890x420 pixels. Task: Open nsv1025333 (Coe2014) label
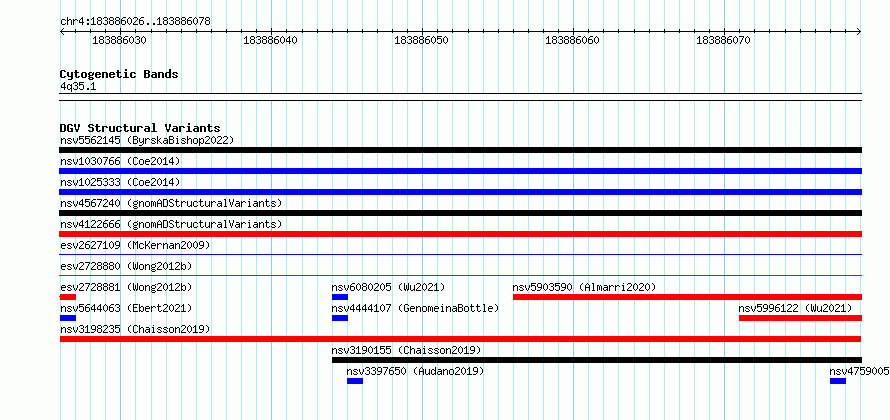[120, 182]
